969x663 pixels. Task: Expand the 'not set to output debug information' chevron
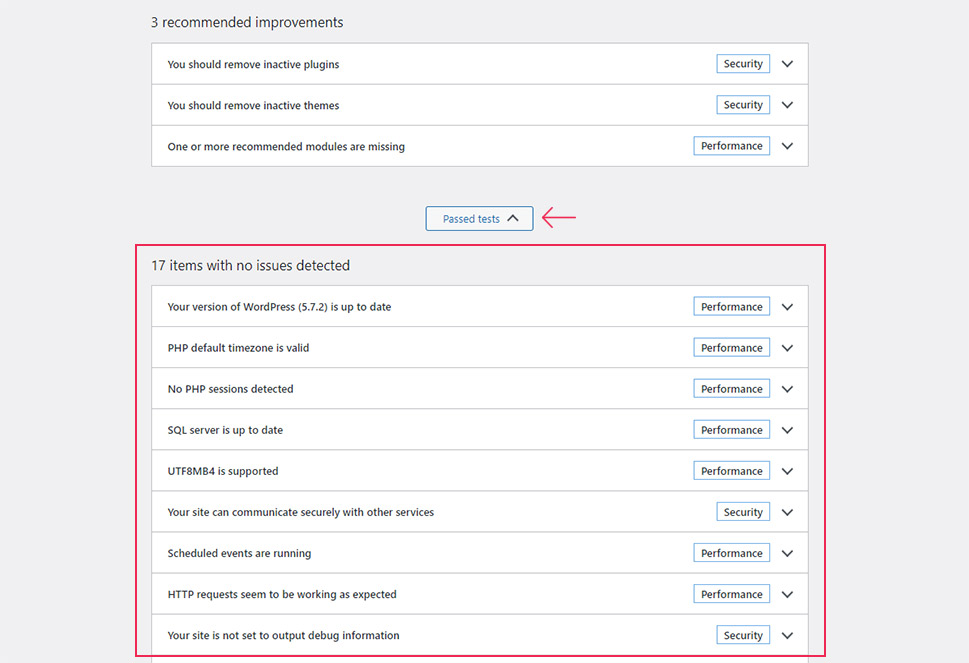click(787, 636)
